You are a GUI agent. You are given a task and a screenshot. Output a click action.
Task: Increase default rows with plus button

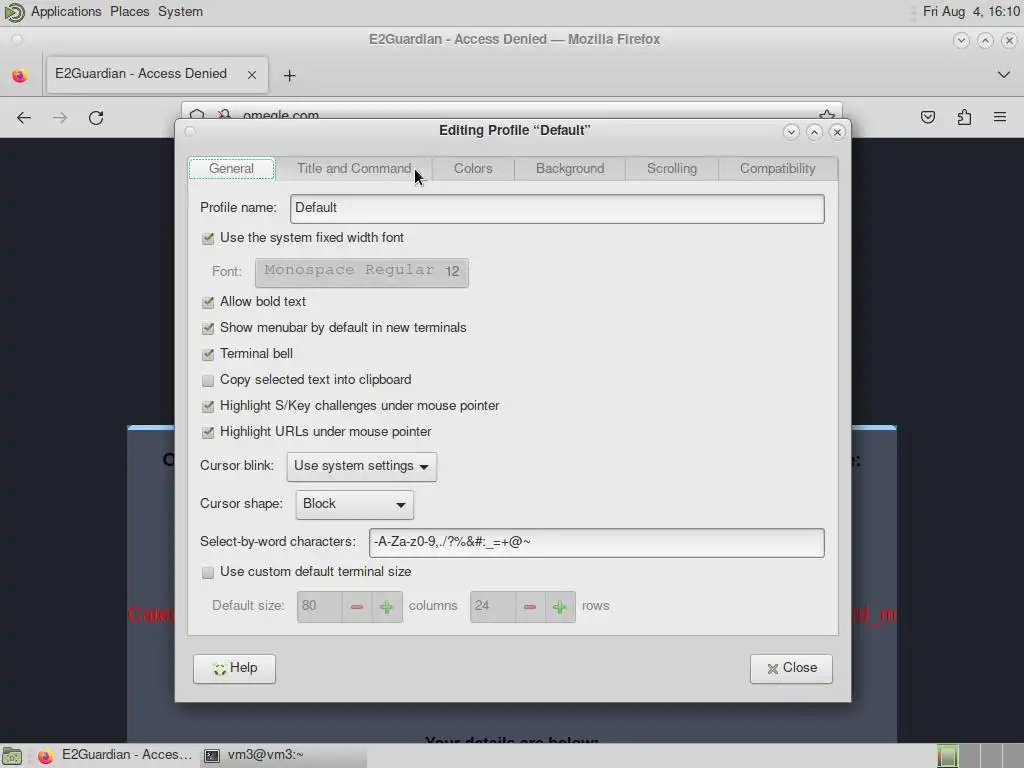click(560, 607)
